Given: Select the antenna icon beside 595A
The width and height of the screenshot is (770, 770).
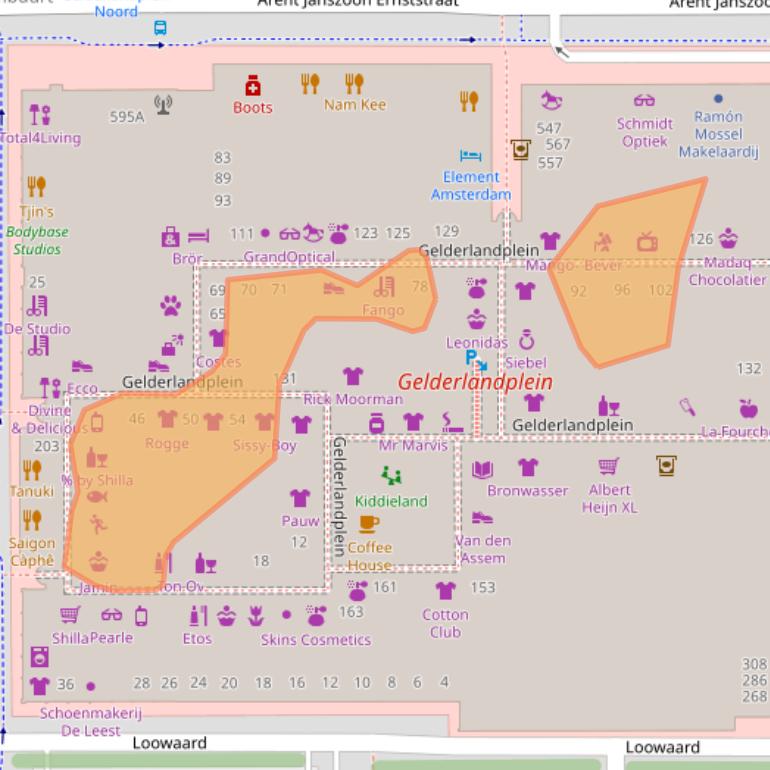Looking at the screenshot, I should pyautogui.click(x=163, y=103).
